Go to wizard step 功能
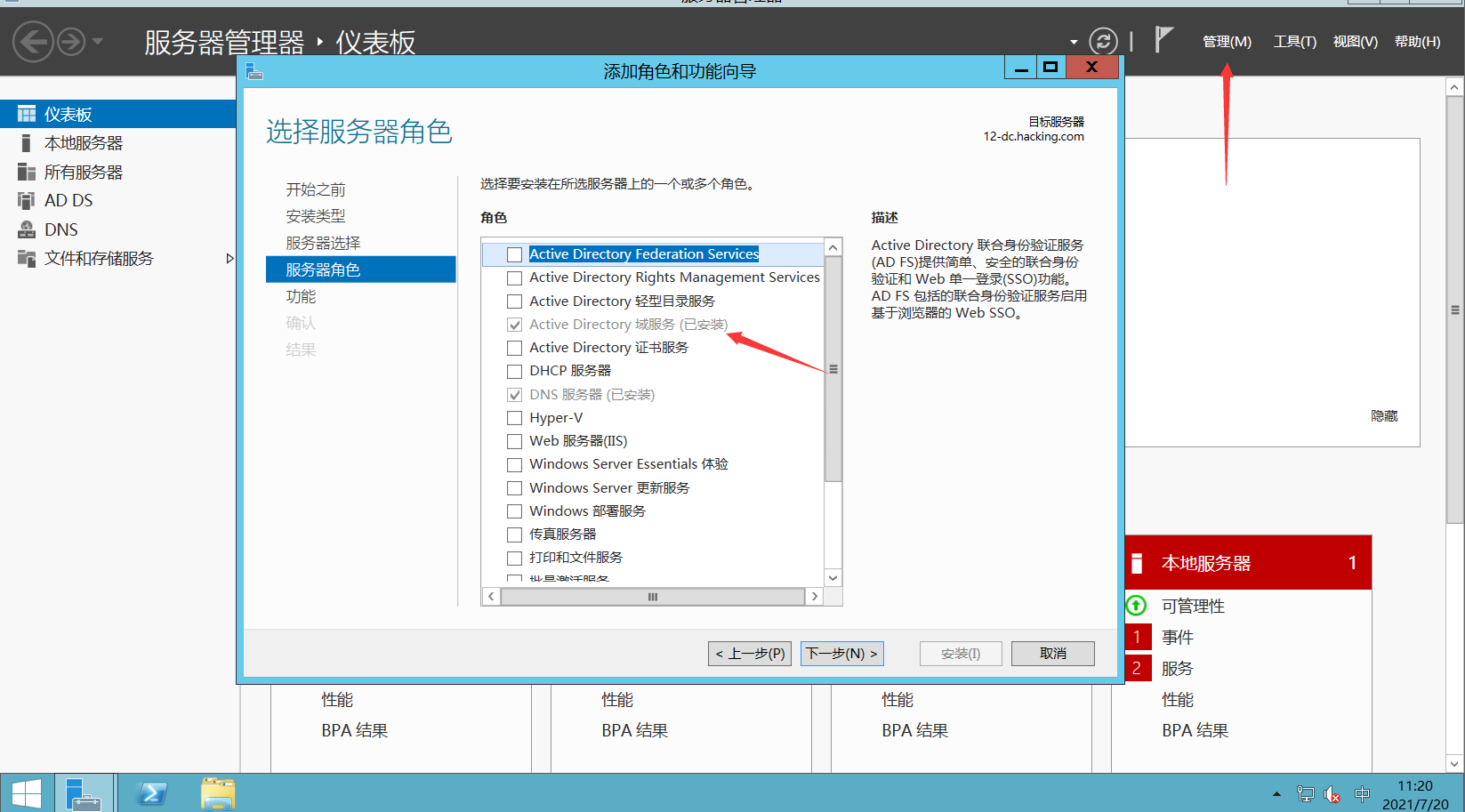Screen dimensions: 1465x812 pos(301,296)
